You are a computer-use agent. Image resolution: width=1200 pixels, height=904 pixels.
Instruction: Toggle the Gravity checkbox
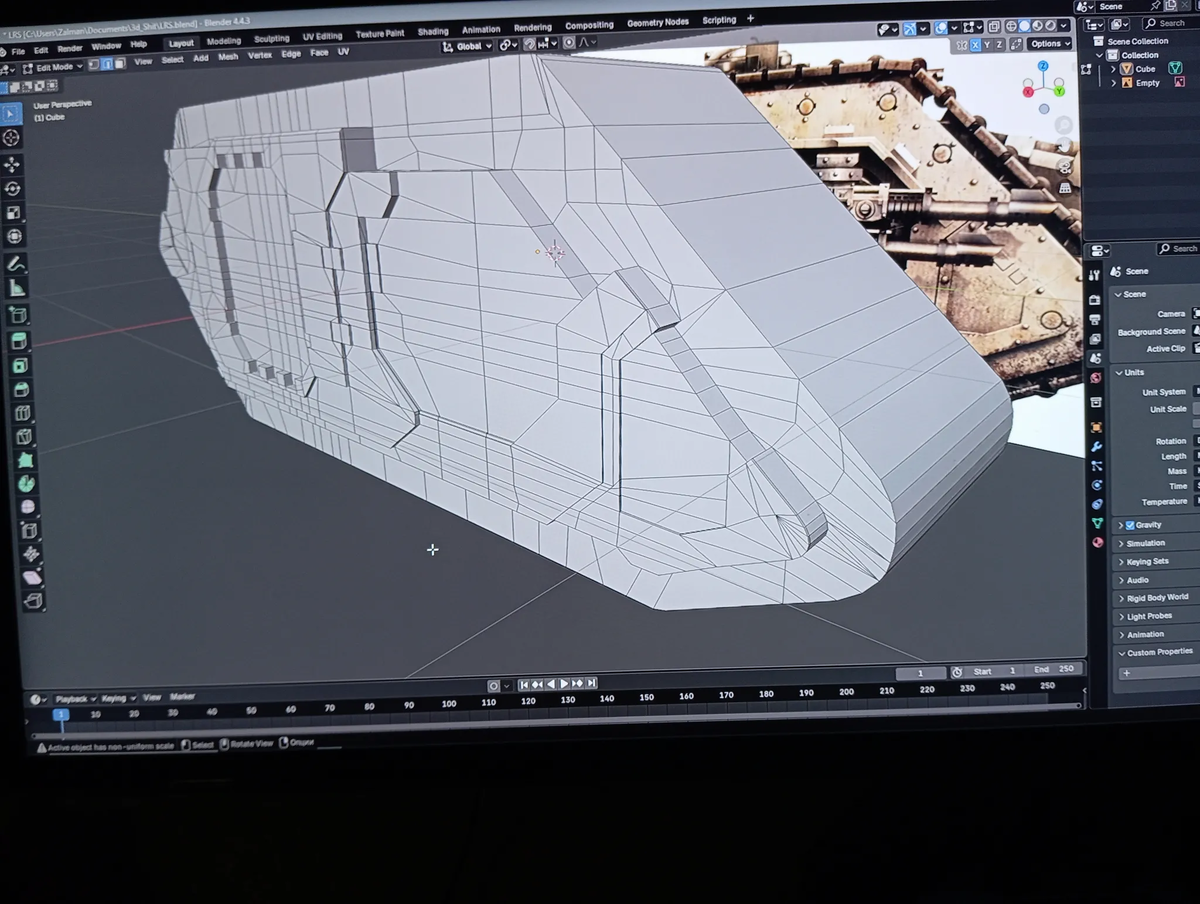coord(1130,525)
